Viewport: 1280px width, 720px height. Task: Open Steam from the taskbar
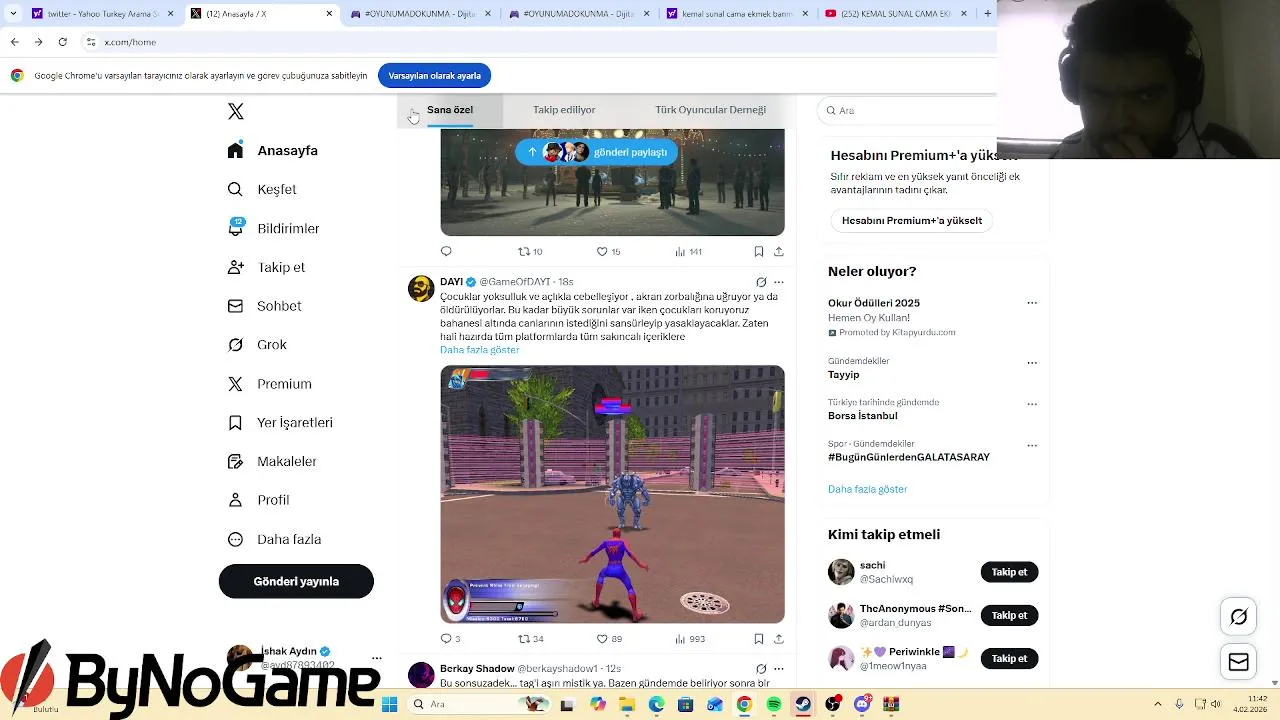(x=803, y=704)
